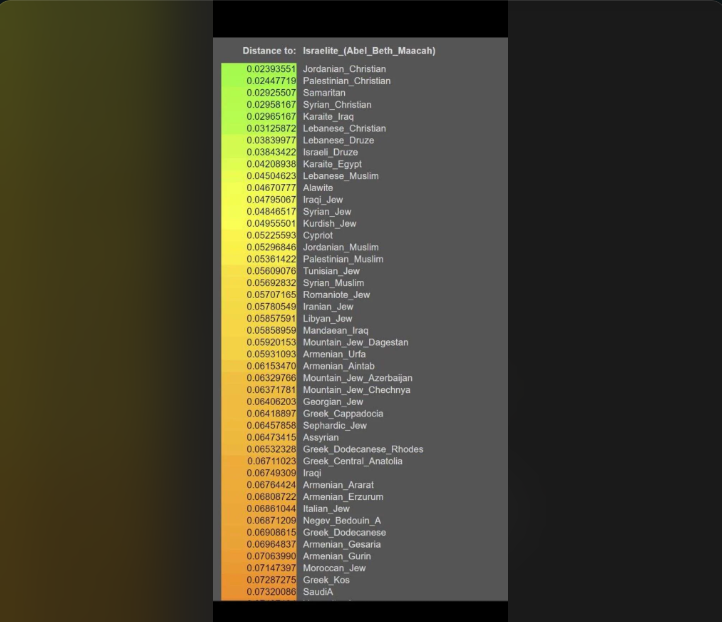722x622 pixels.
Task: Click the Palestinian_Christian population name
Action: pyautogui.click(x=346, y=81)
